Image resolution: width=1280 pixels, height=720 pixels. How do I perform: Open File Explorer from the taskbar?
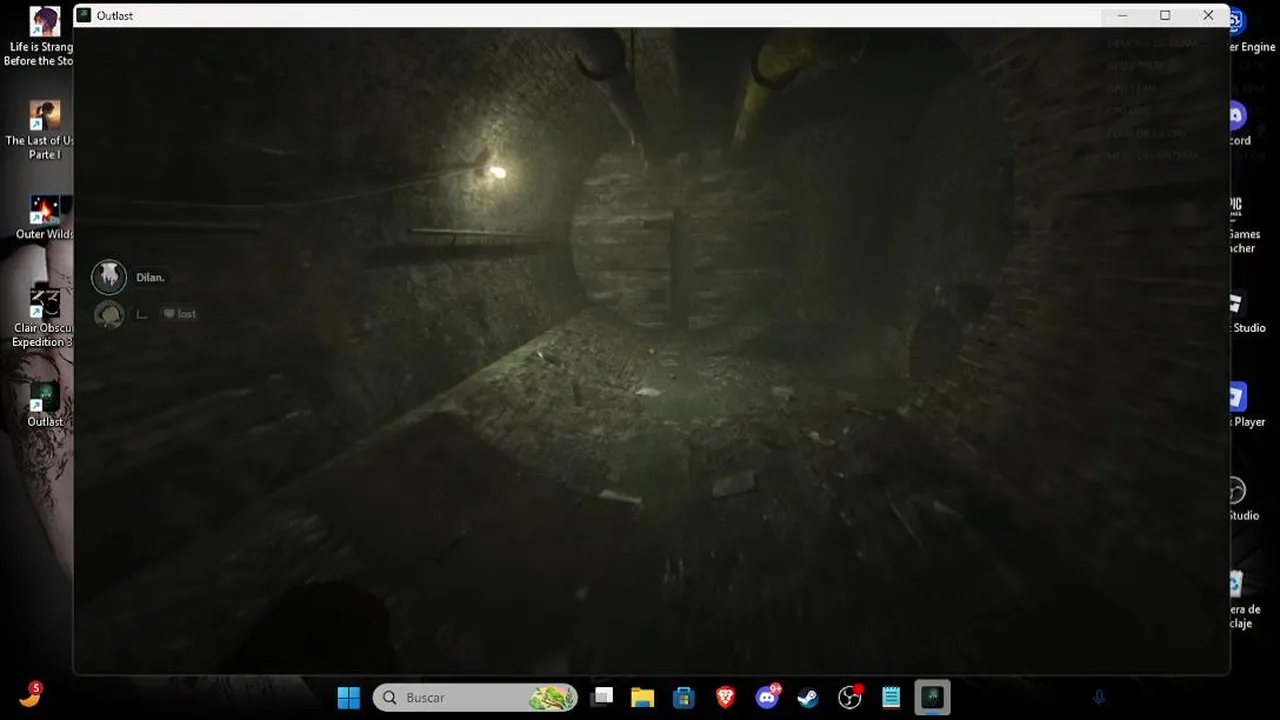(642, 697)
